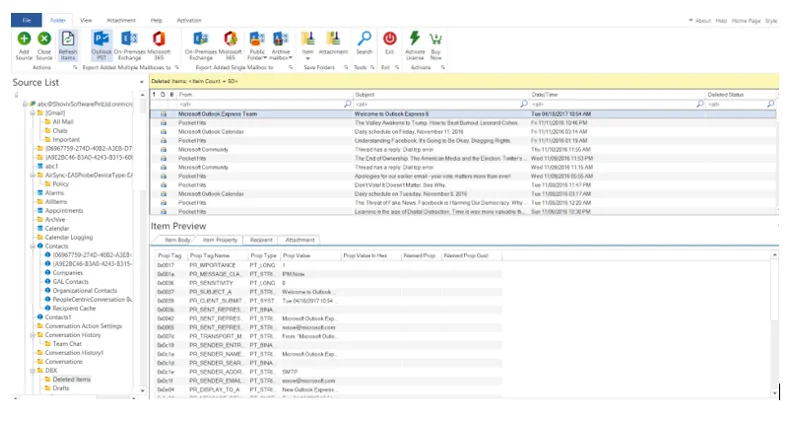Switch to the Folder ribbon tab
Screen dimensions: 792x438
58,20
